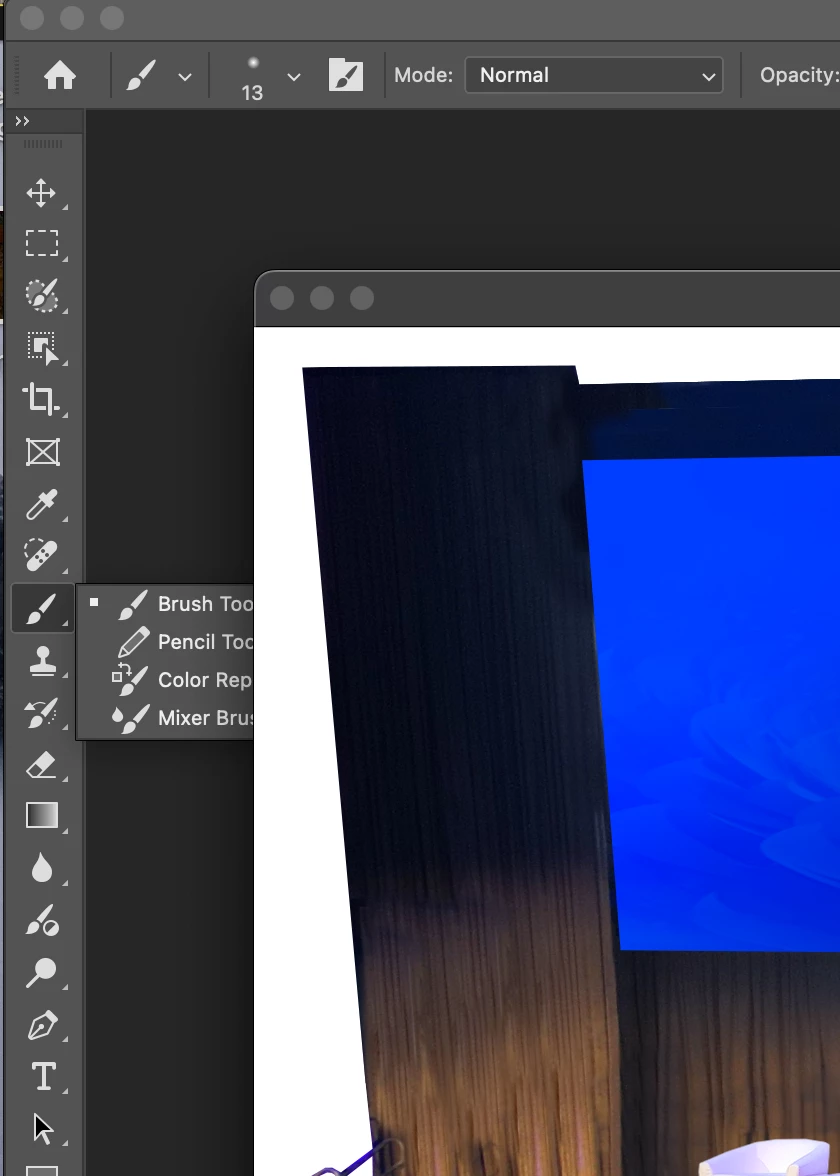
Task: Select the Rectangular Marquee tool
Action: pyautogui.click(x=41, y=243)
